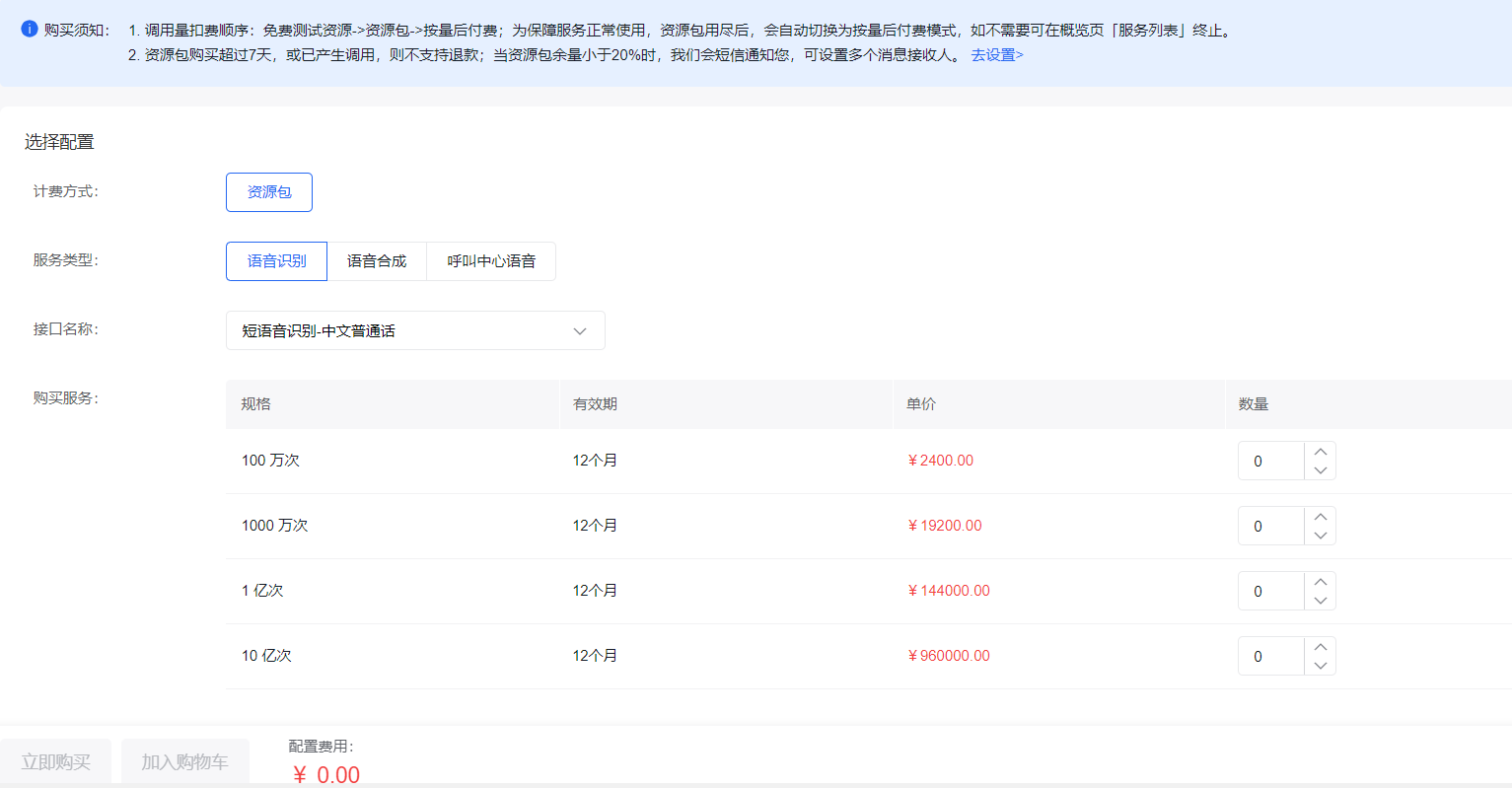Increase quantity for the 10 亿次 package
The height and width of the screenshot is (788, 1512).
[1320, 647]
